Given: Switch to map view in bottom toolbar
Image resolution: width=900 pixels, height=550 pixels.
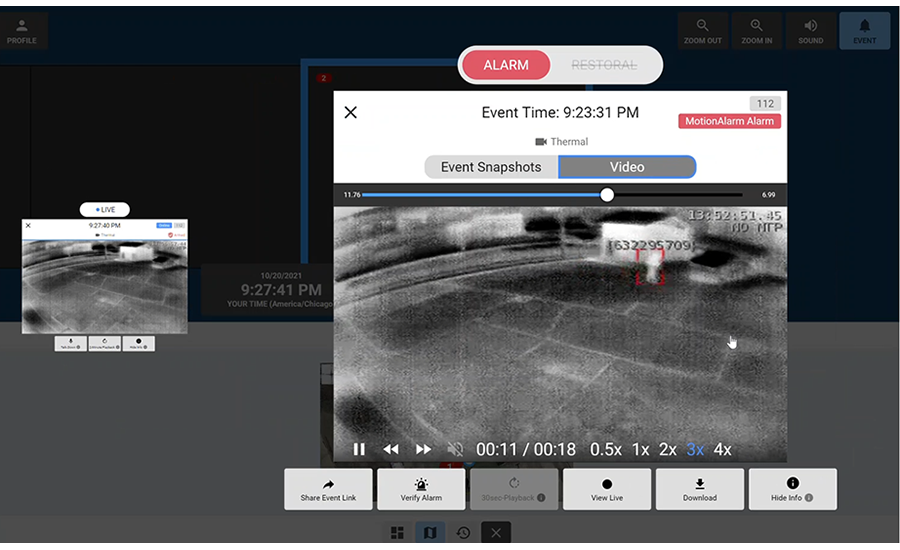Looking at the screenshot, I should click(430, 533).
